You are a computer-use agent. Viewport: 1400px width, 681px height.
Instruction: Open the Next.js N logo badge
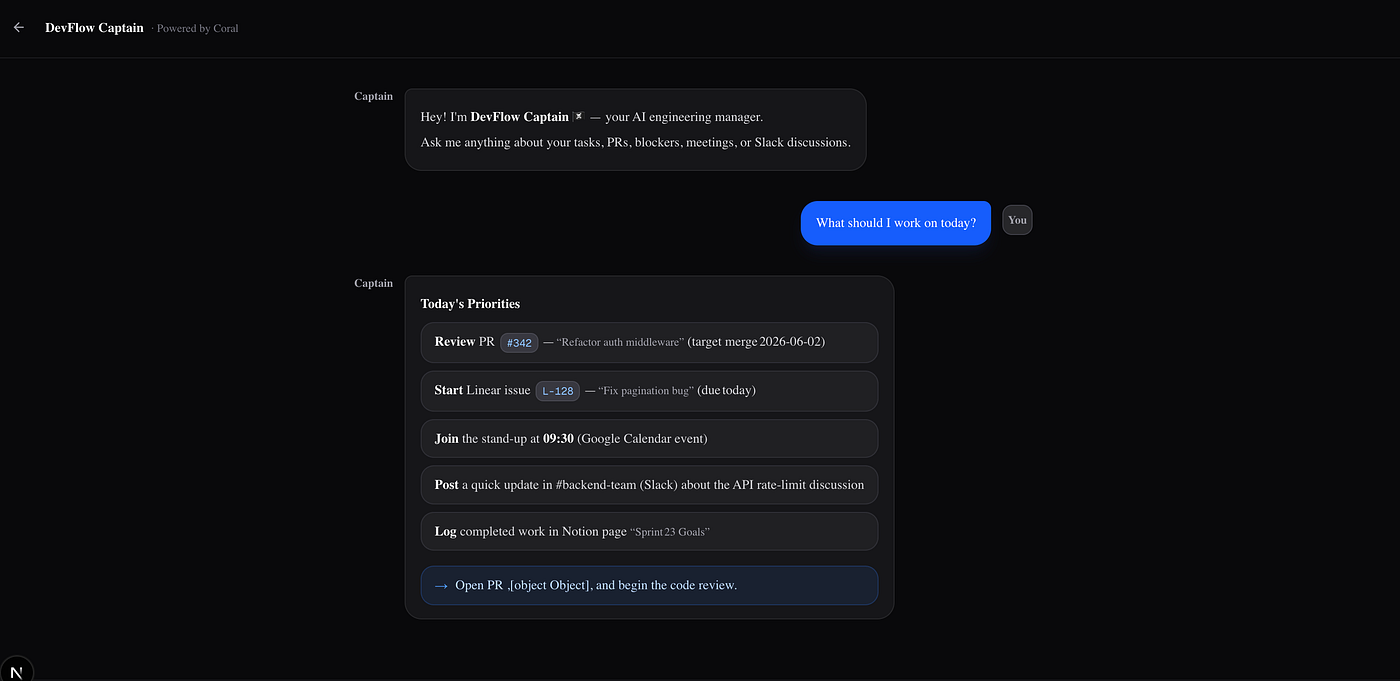click(x=16, y=671)
